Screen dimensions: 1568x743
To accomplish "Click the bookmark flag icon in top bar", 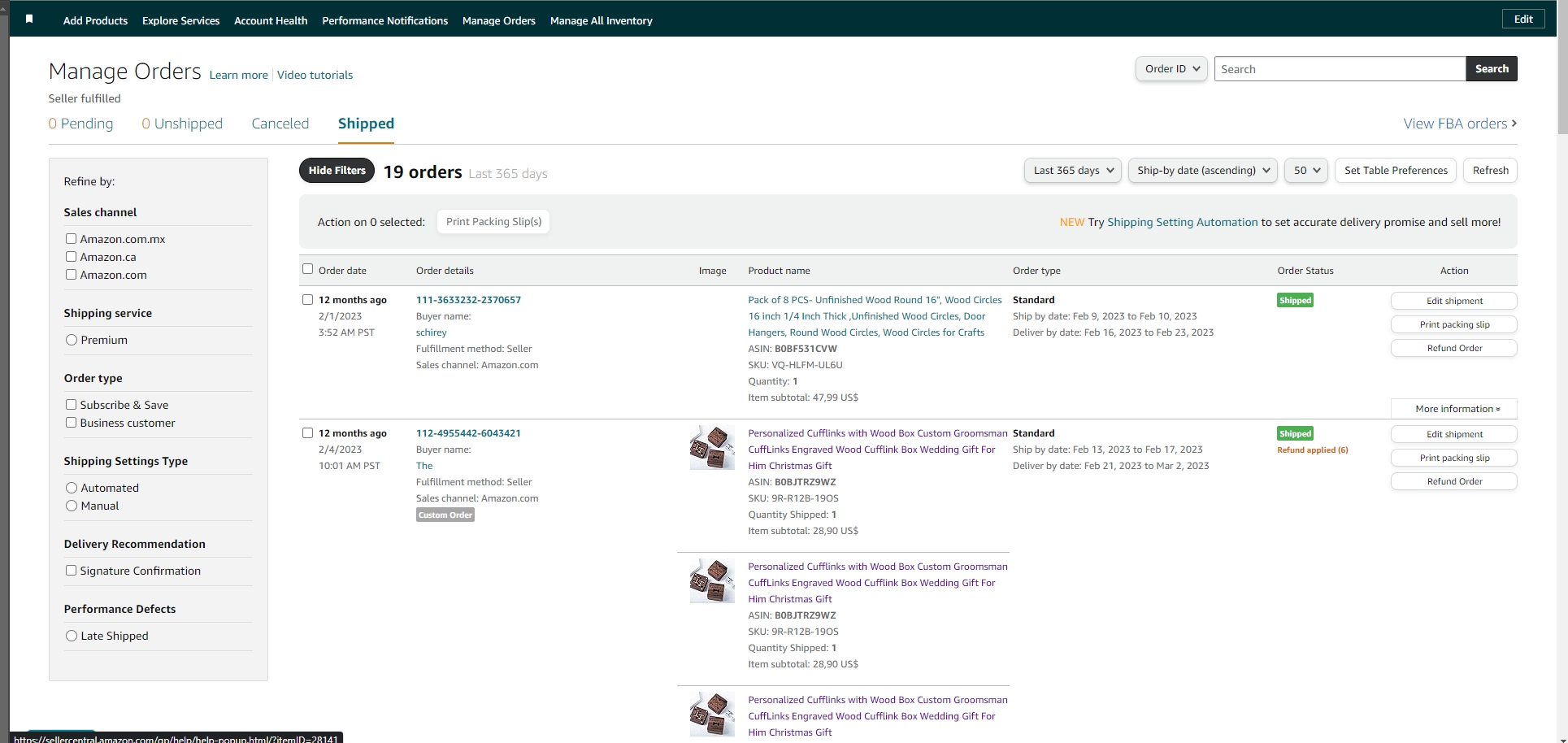I will pos(29,20).
